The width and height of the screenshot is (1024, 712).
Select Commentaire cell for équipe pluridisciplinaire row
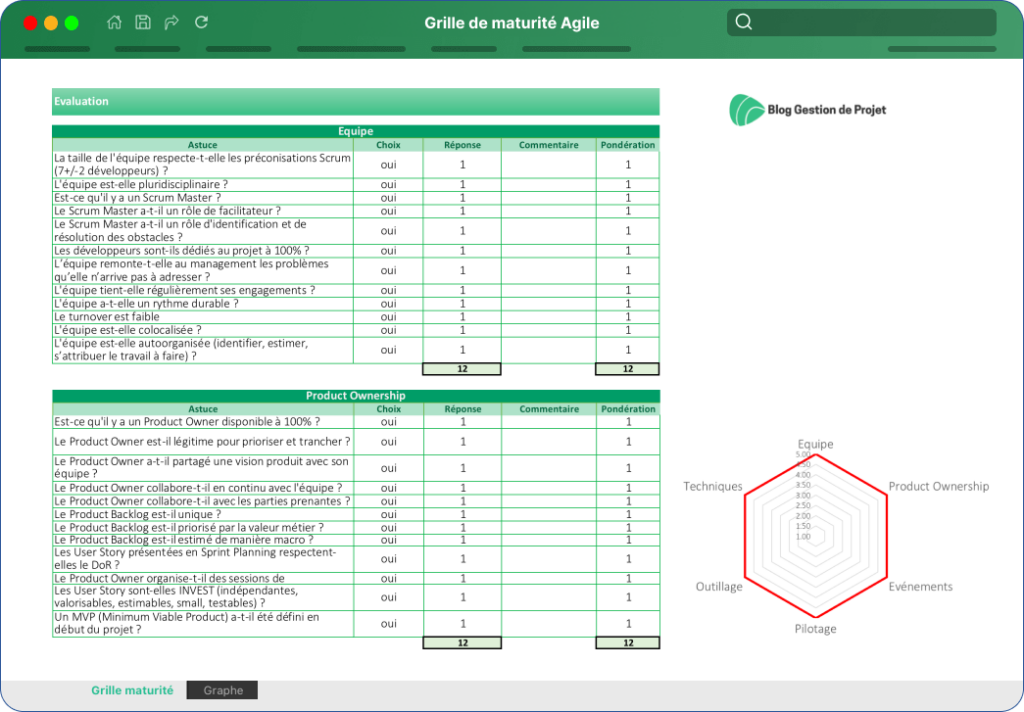pyautogui.click(x=548, y=184)
